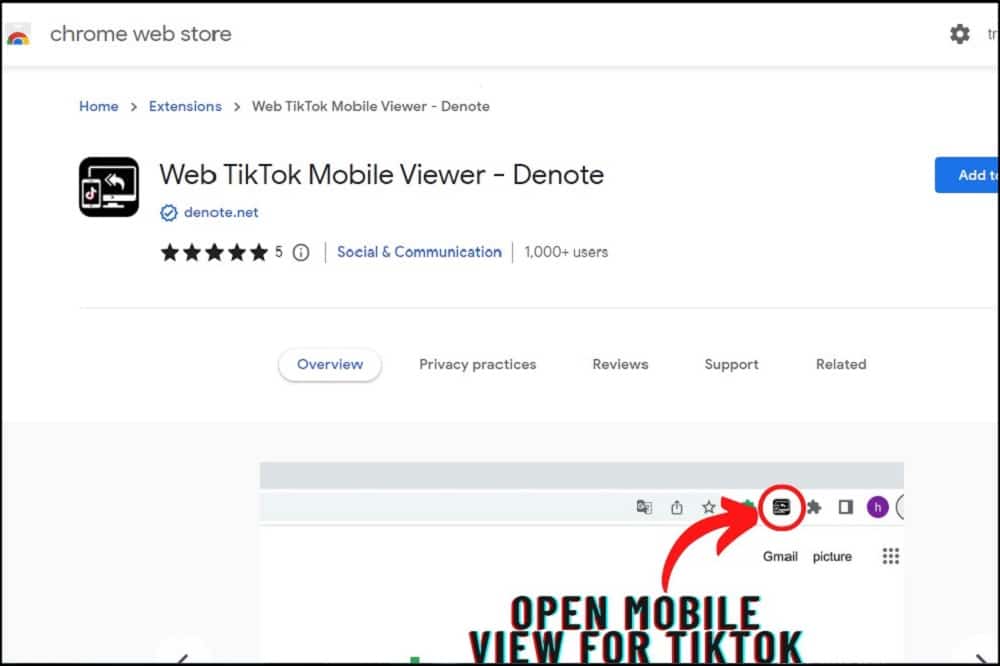Click the Add to Chrome button
The width and height of the screenshot is (1000, 666).
[x=967, y=175]
